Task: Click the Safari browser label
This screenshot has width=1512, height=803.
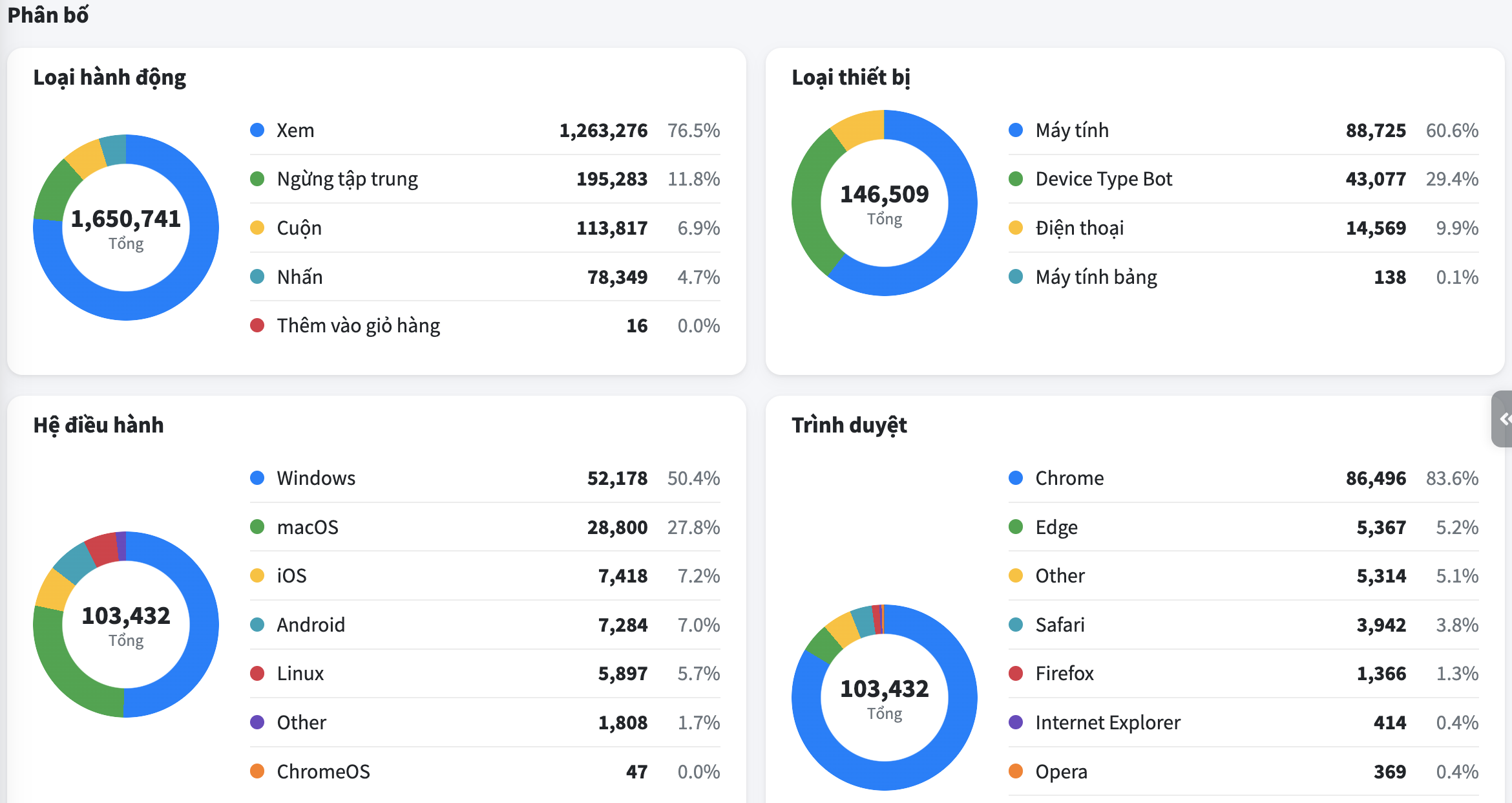Action: point(1060,625)
